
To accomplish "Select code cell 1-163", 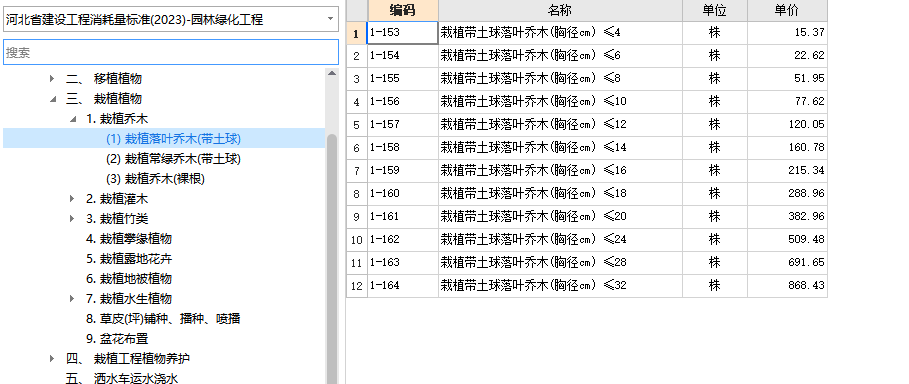I will tap(403, 262).
